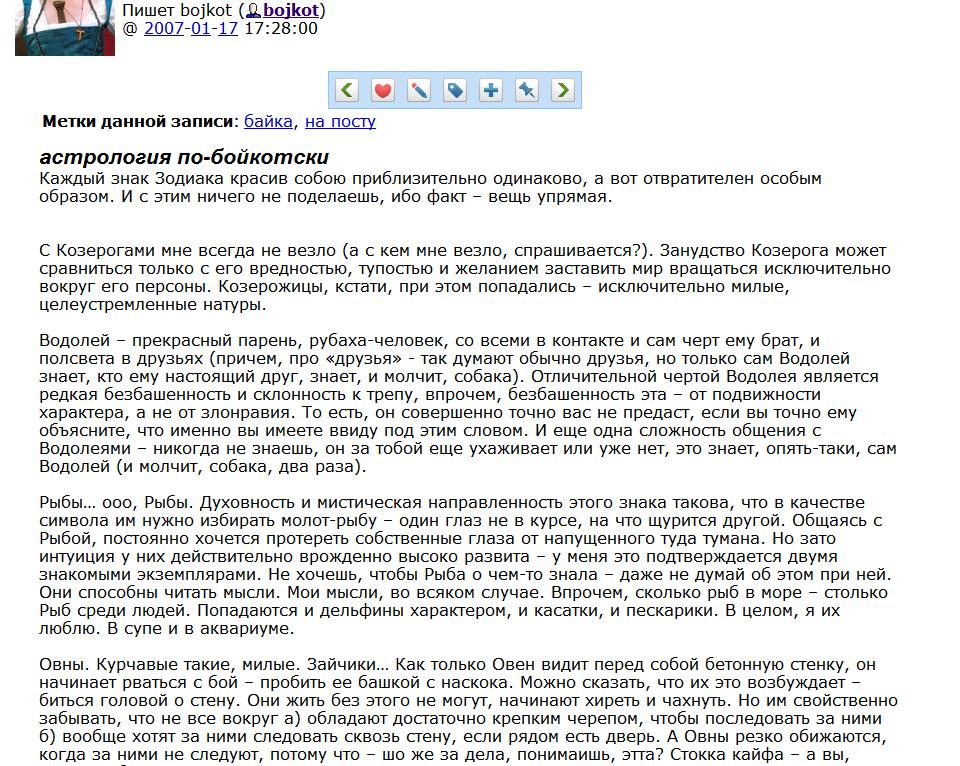Open the на посту tag link
This screenshot has width=960, height=766.
[340, 121]
